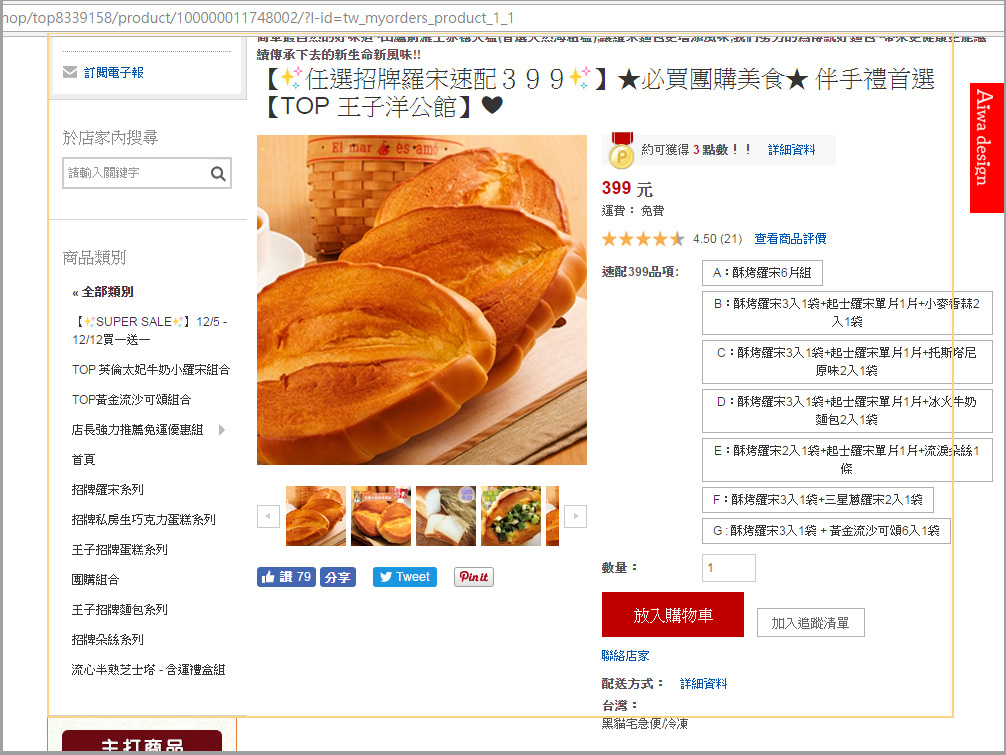Viewport: 1006px width, 755px height.
Task: Click the Twitter Tweet button
Action: pyautogui.click(x=405, y=577)
